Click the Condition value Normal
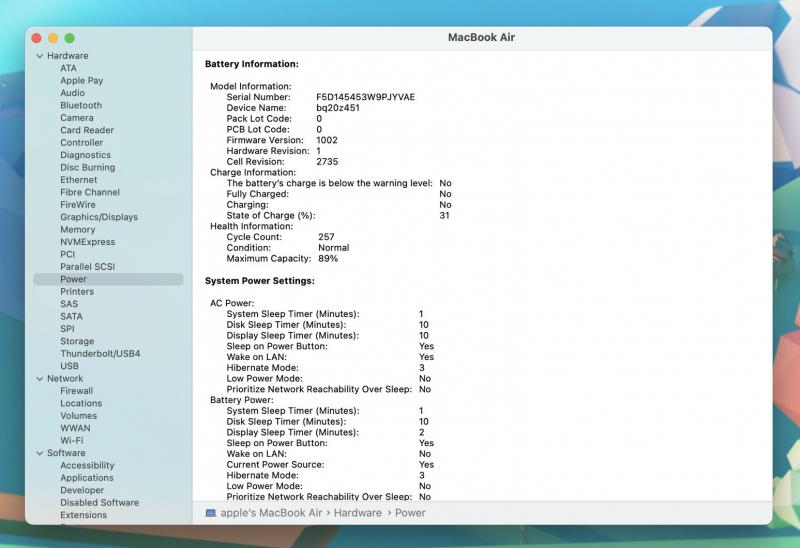The height and width of the screenshot is (548, 800). point(334,247)
